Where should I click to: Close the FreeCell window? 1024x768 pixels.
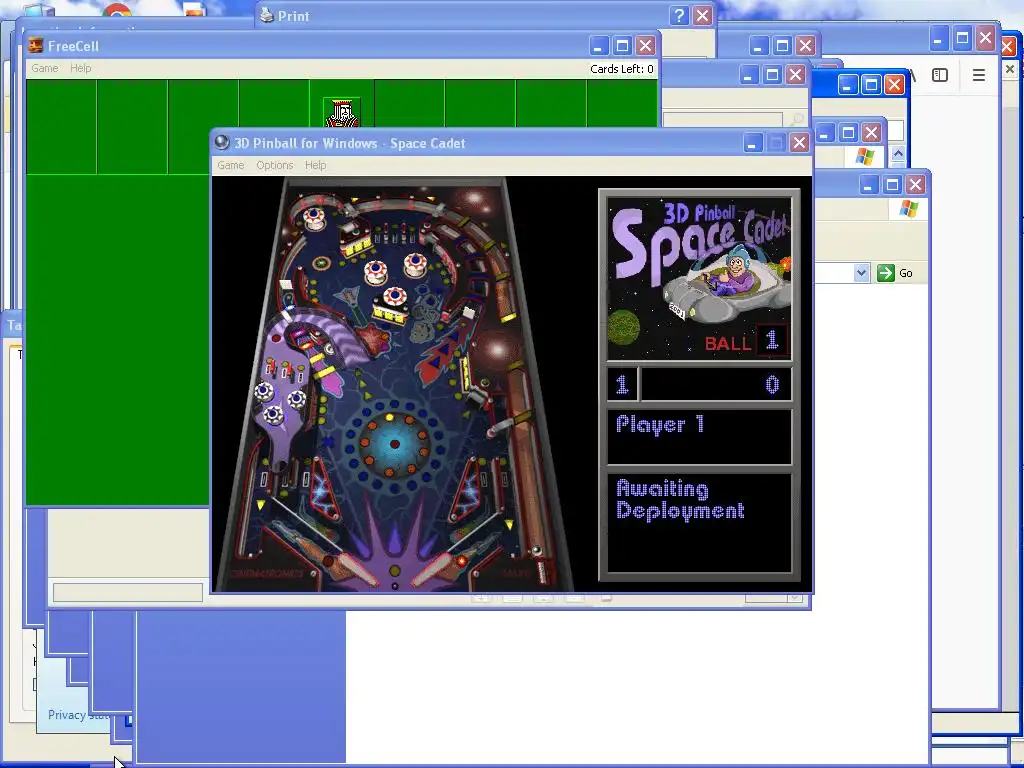tap(645, 46)
